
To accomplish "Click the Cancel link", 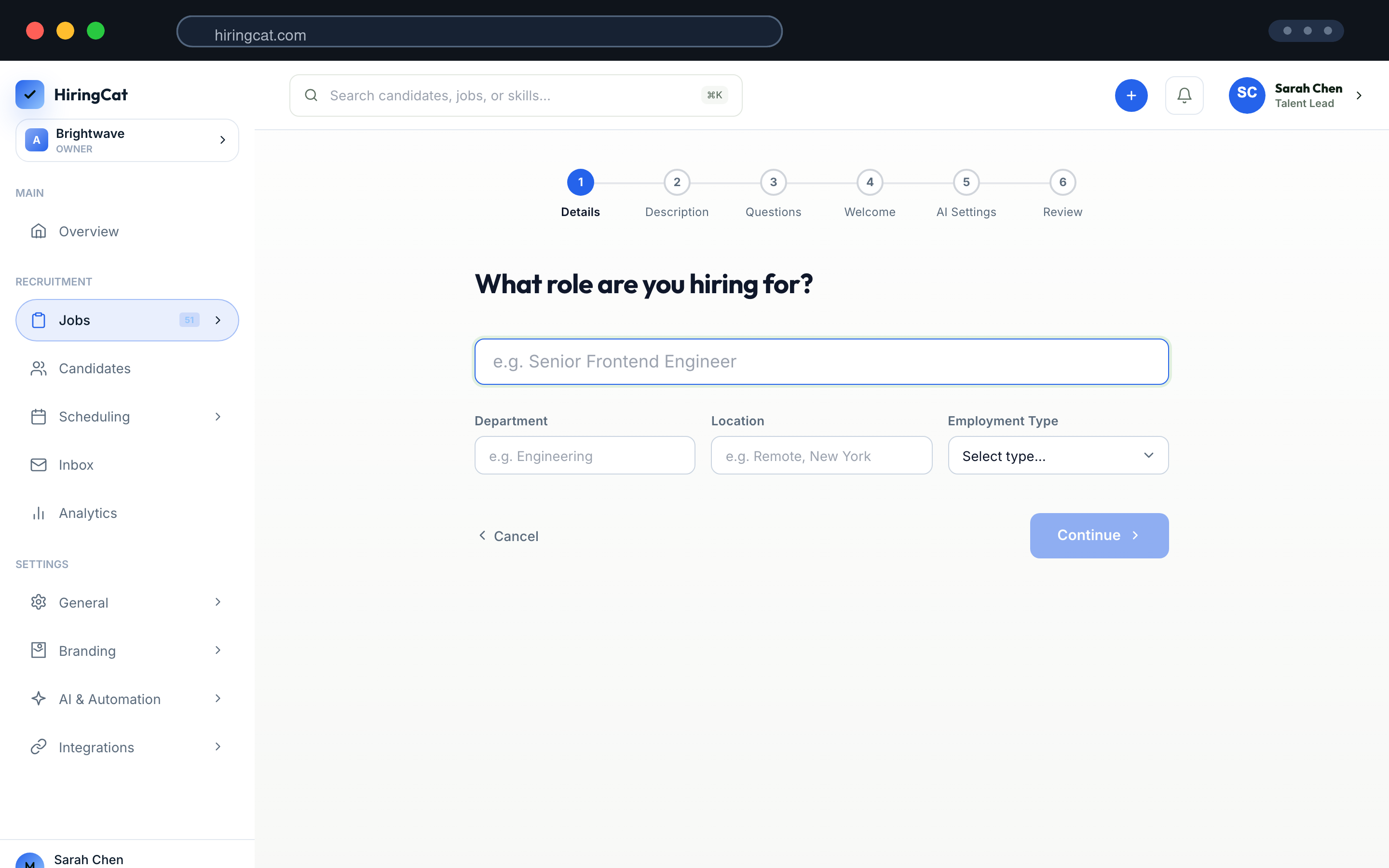I will point(508,536).
